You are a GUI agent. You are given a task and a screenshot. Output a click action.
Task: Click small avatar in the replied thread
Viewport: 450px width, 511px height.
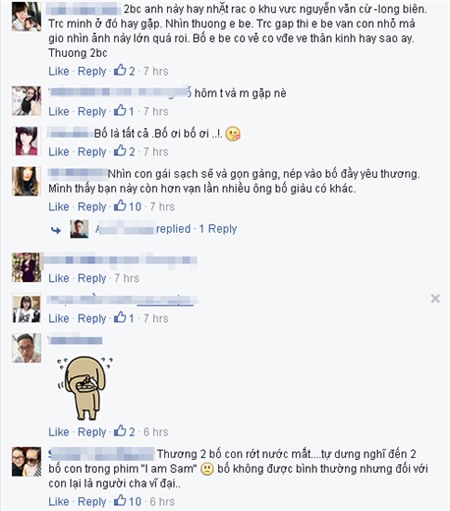[x=79, y=229]
